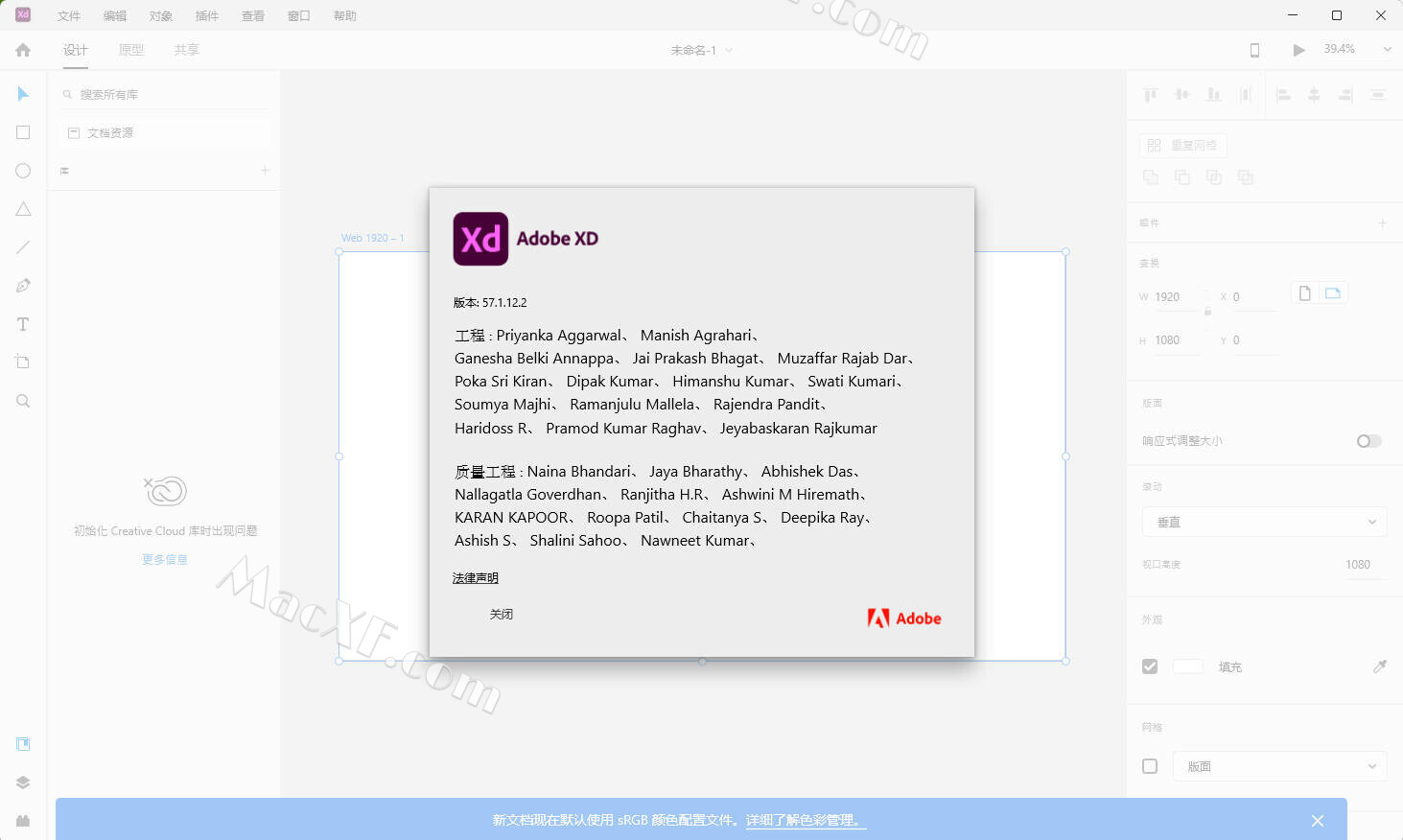Click the 更多信息 link

(x=165, y=559)
